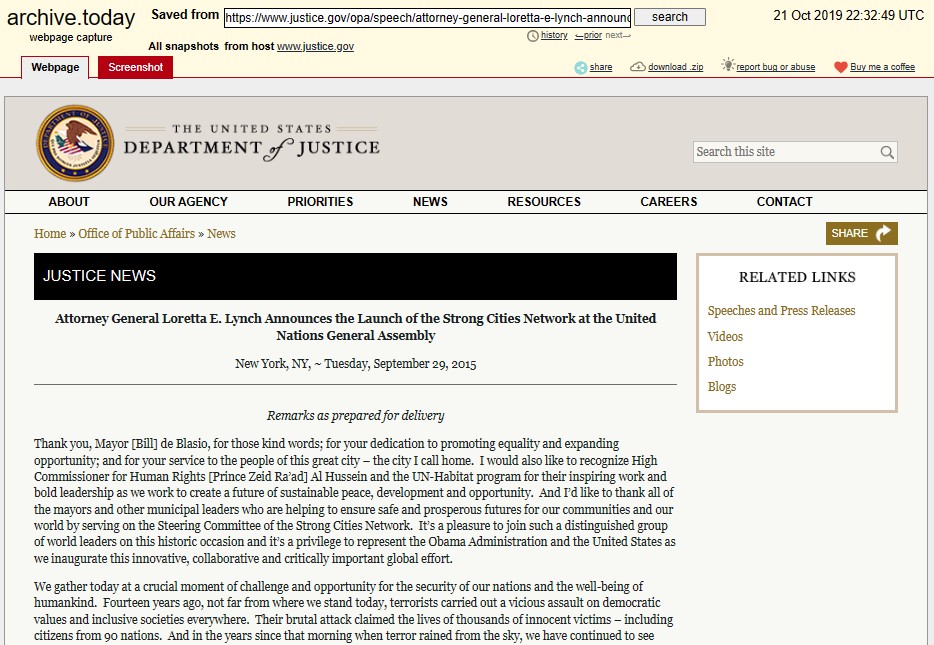
Task: Click the capture timestamp '21 Oct 2019 22:32:49 UTC'
Action: pyautogui.click(x=848, y=15)
